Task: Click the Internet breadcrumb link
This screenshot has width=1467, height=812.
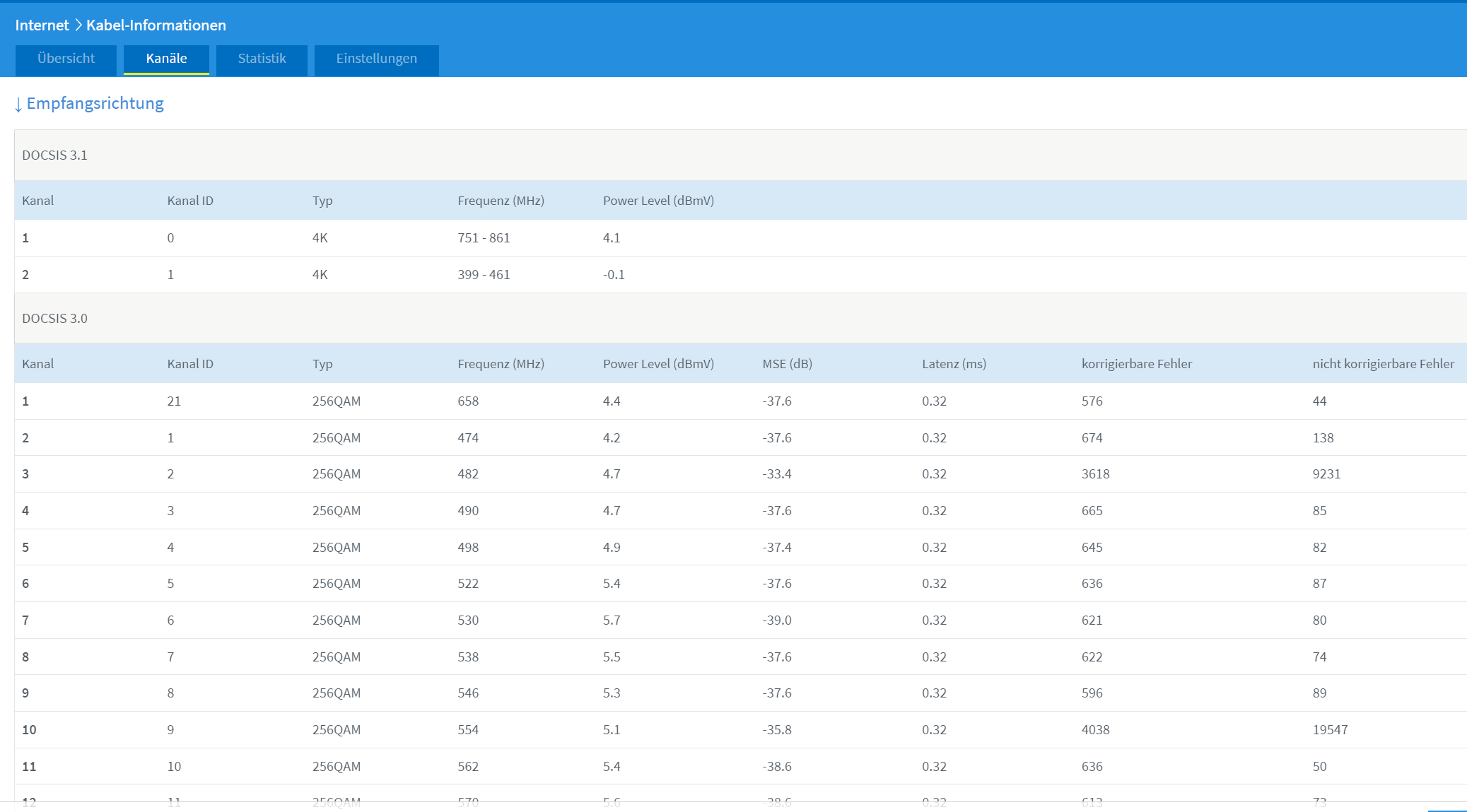Action: (x=42, y=25)
